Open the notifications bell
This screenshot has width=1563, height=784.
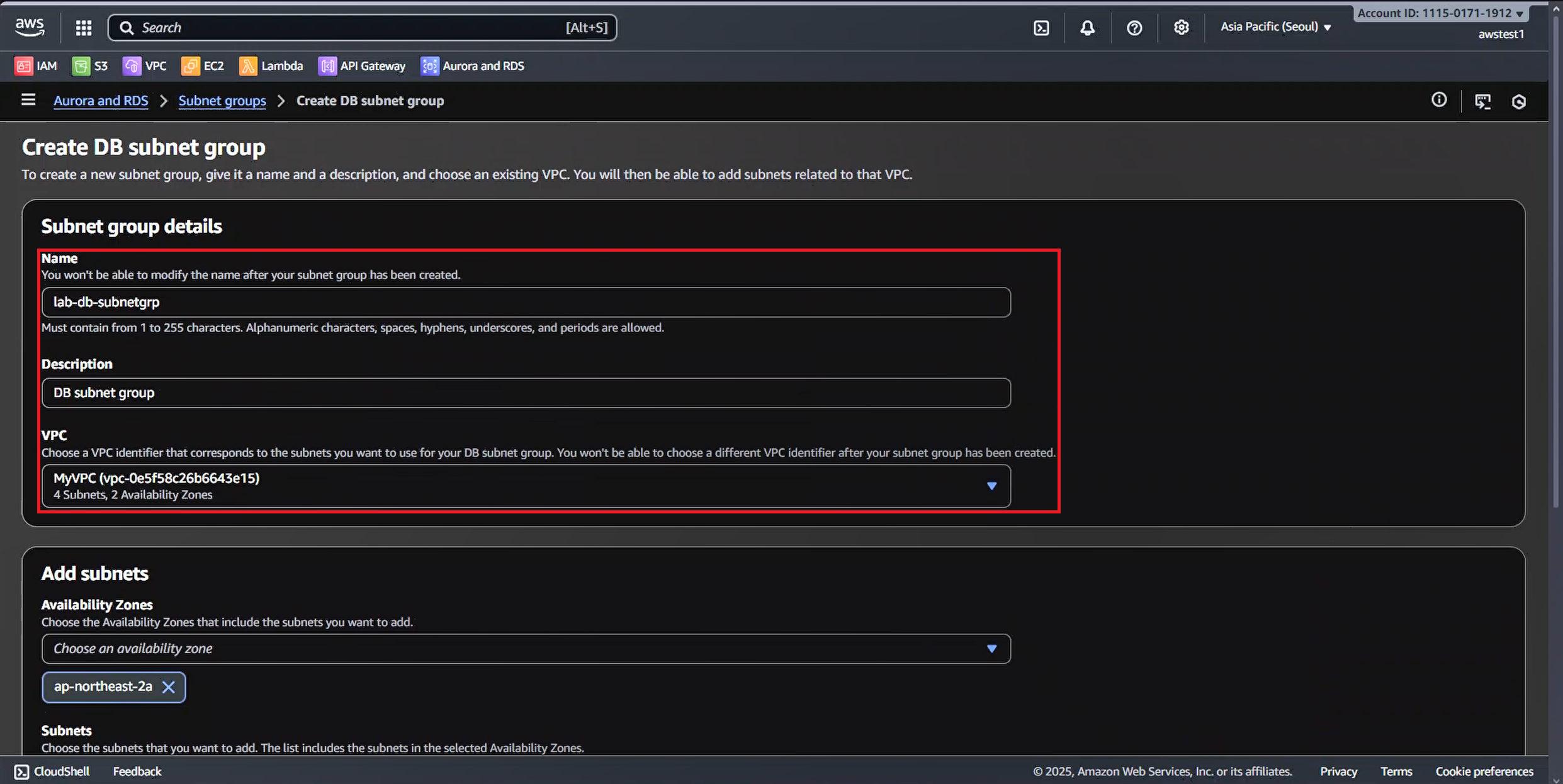click(1087, 28)
